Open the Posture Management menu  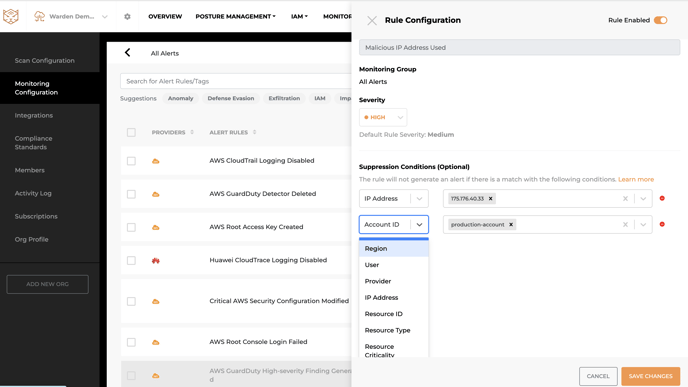[236, 17]
